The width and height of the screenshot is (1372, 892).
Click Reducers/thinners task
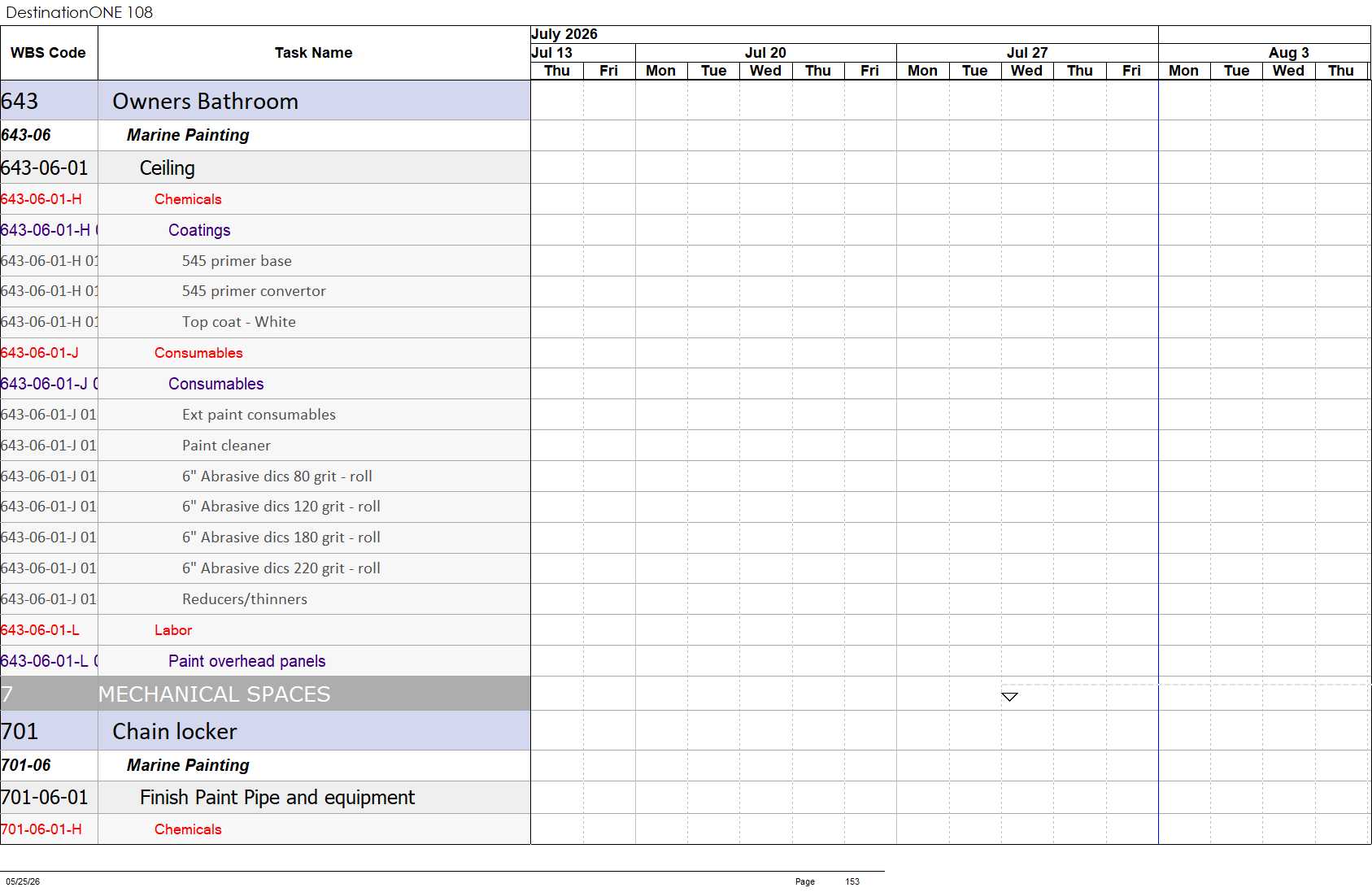point(245,599)
